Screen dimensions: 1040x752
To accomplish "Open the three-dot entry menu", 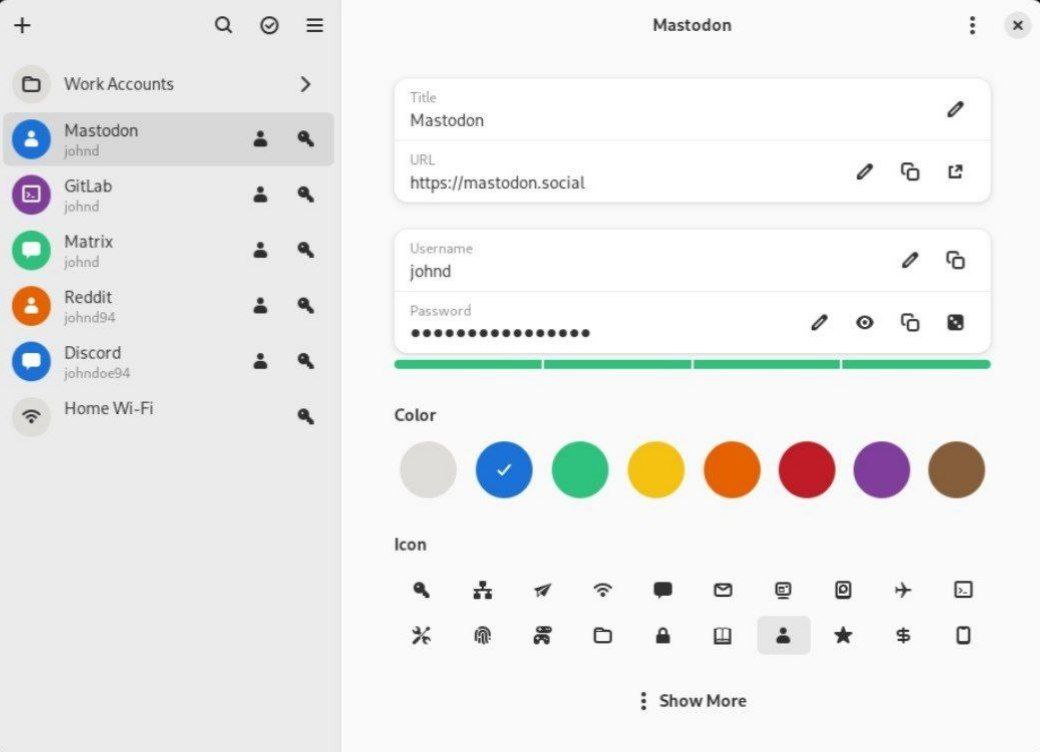I will [x=972, y=26].
